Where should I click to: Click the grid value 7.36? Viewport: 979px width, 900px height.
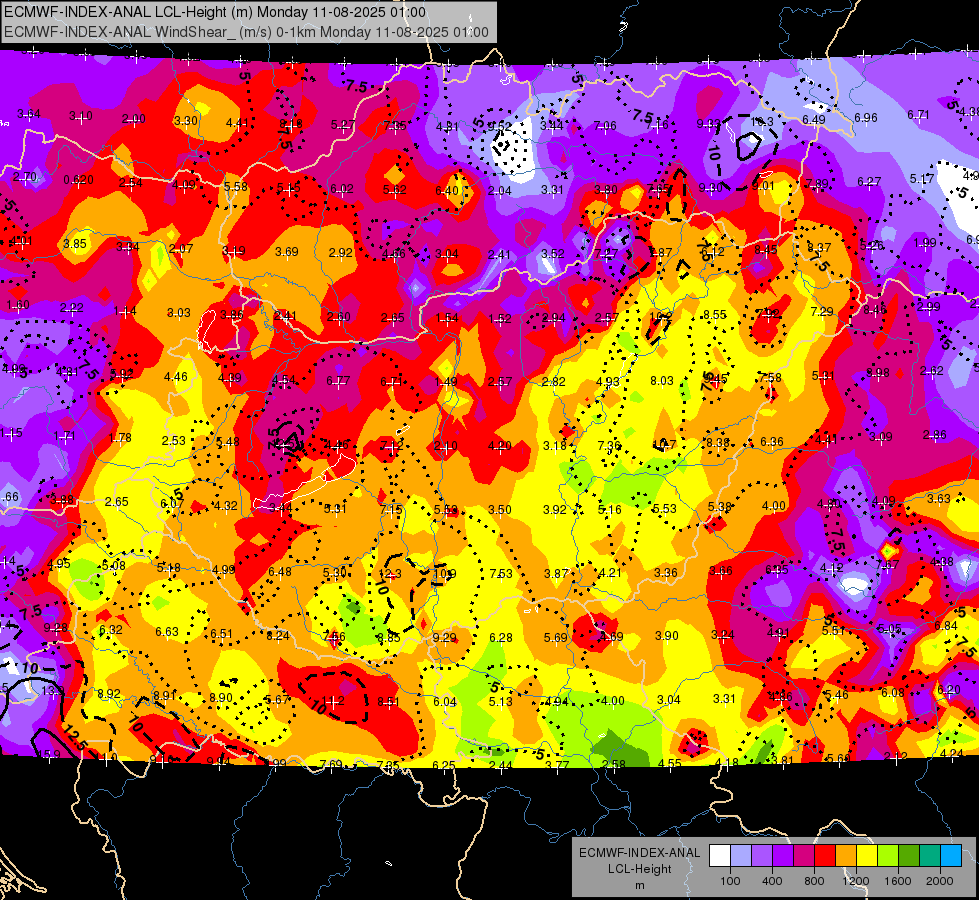(x=609, y=445)
